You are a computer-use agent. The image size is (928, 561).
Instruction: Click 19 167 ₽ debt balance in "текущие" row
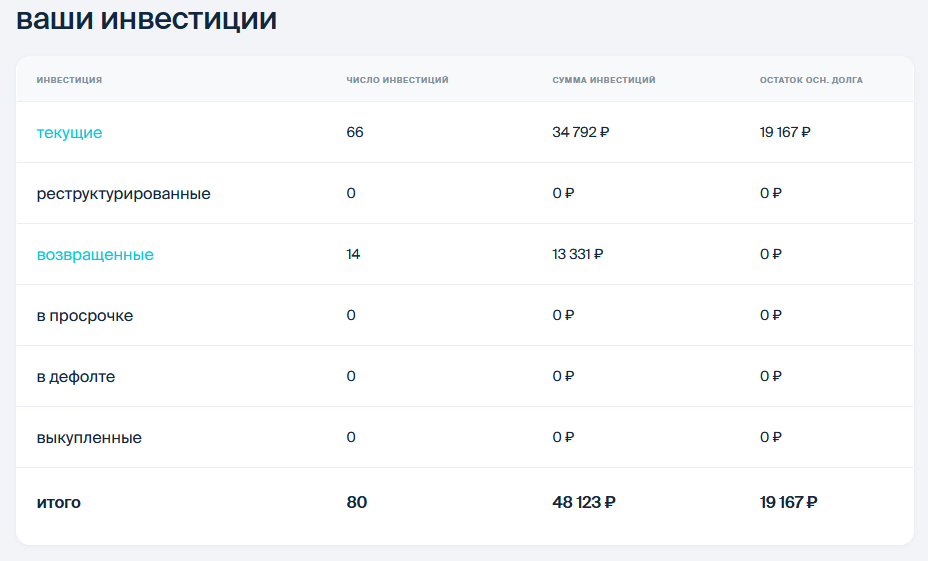[x=785, y=132]
